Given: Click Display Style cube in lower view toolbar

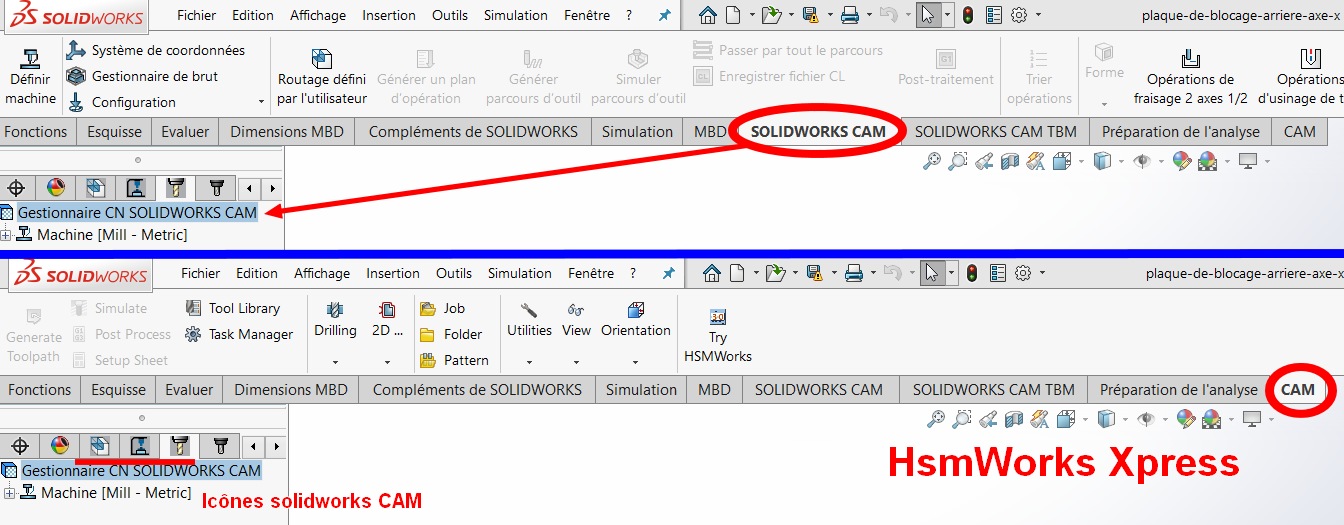Looking at the screenshot, I should coord(1106,419).
